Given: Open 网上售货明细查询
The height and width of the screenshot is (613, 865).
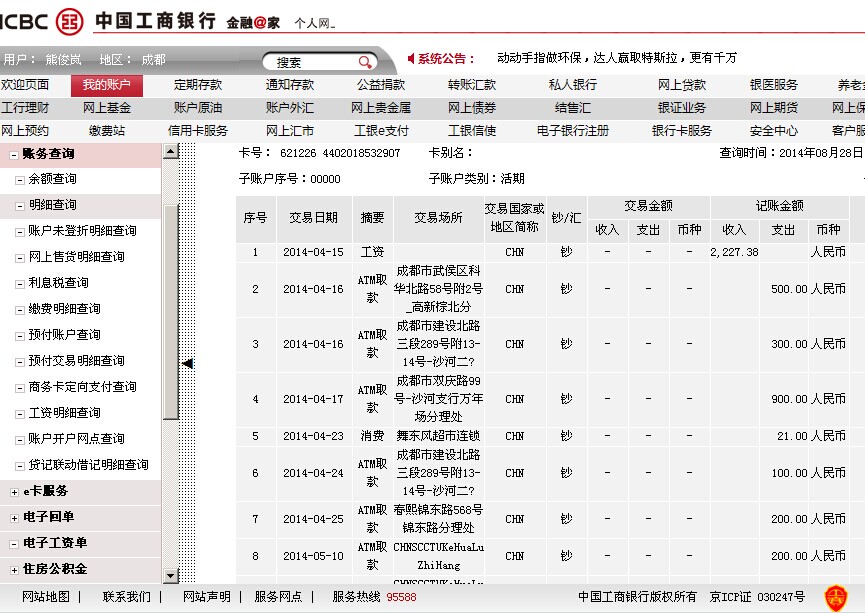Looking at the screenshot, I should coord(76,257).
